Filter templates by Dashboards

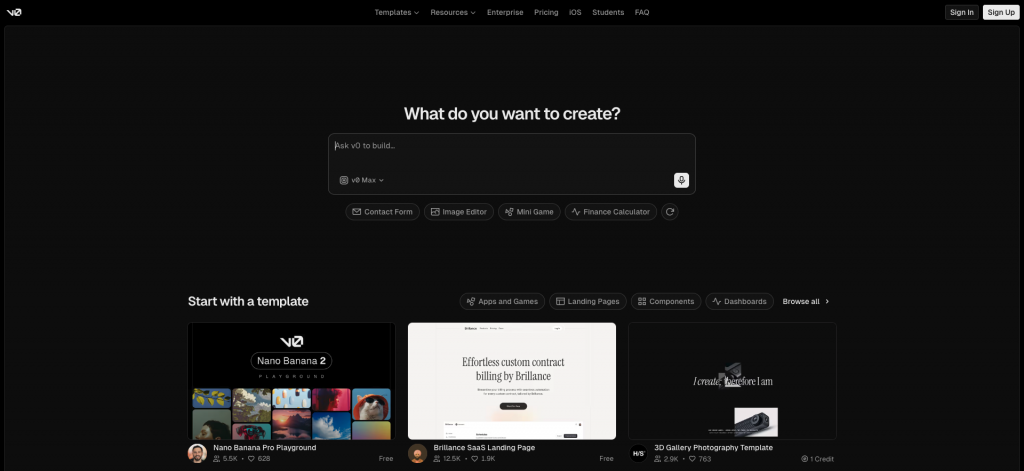point(739,301)
